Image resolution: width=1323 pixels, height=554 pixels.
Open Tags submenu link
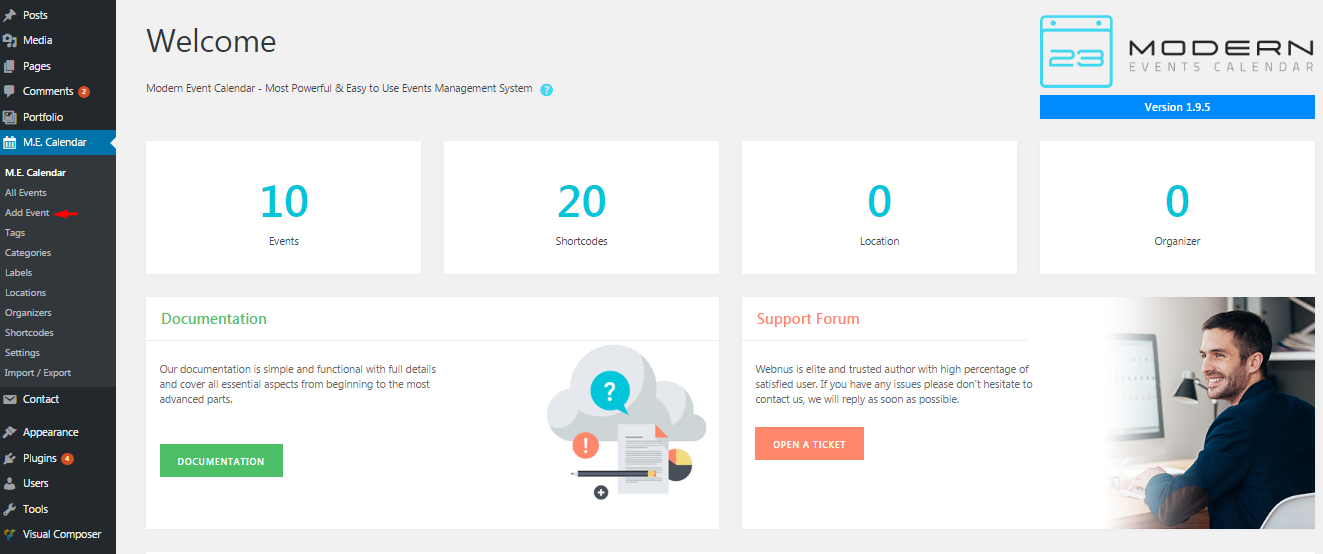pos(15,233)
